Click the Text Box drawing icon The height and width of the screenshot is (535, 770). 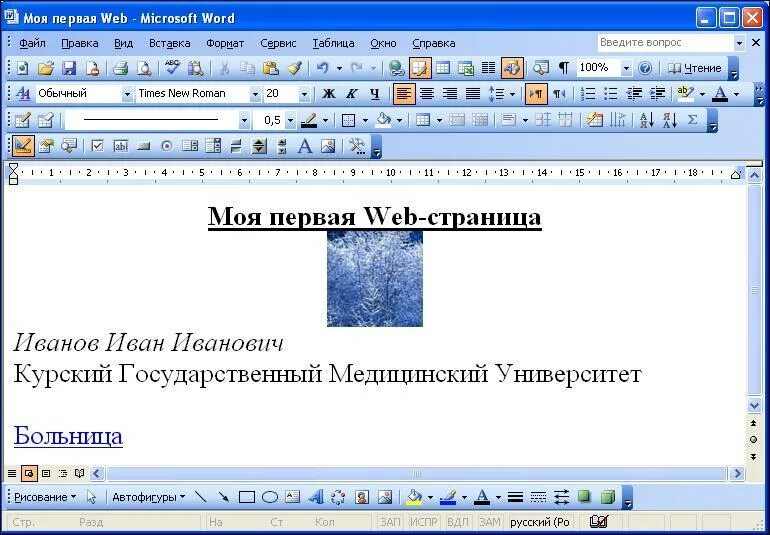(293, 497)
